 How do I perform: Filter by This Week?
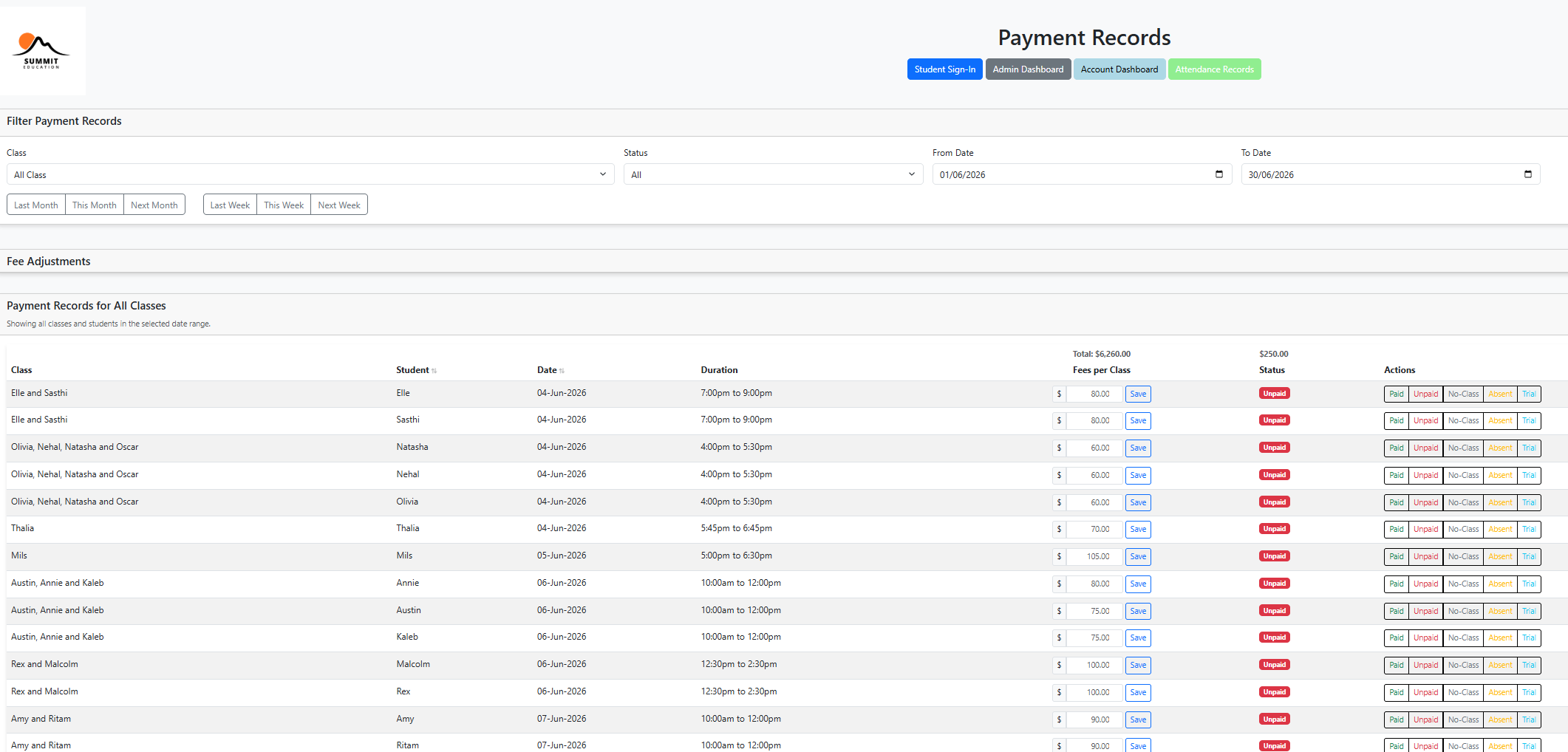click(284, 205)
